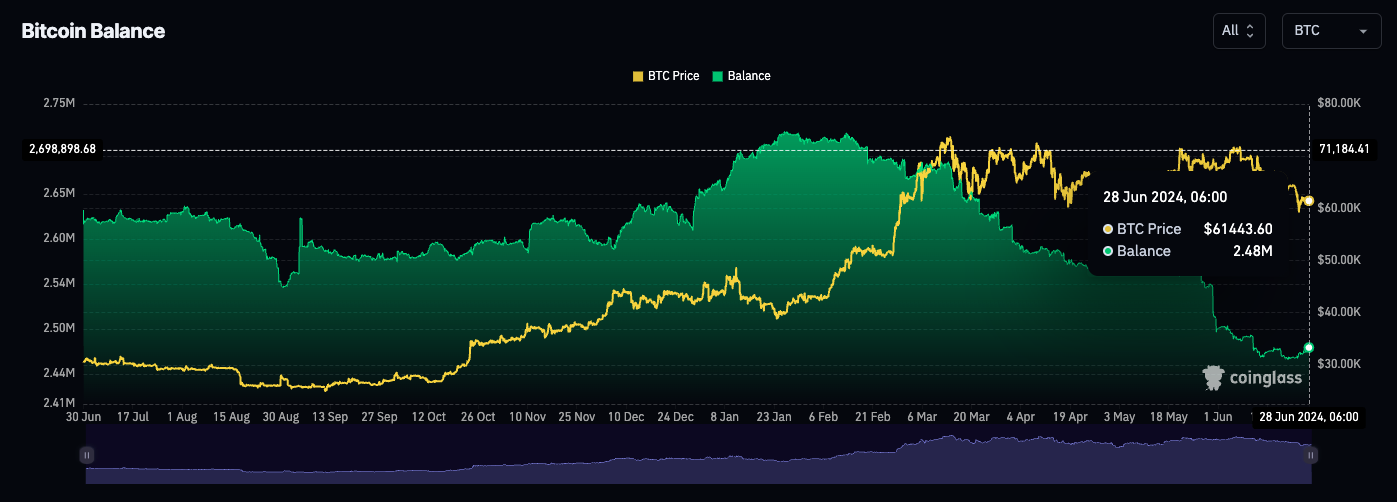This screenshot has height=502, width=1397.
Task: Expand the BTC coin selector
Action: coord(1330,31)
